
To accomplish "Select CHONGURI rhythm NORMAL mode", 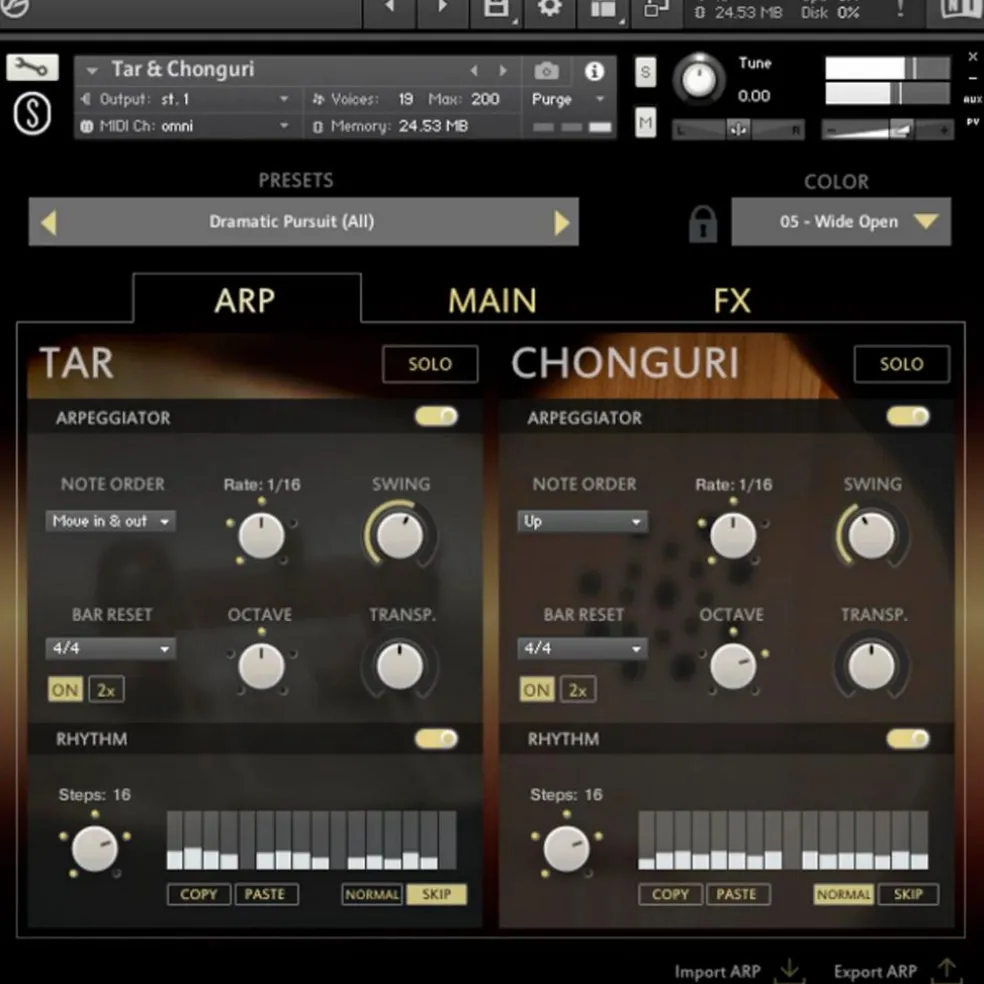I will pyautogui.click(x=843, y=894).
